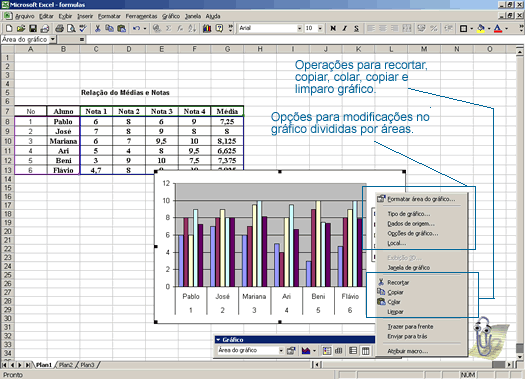This screenshot has height=379, width=525.
Task: Click Merge and Center toolbar icon
Action: [x=407, y=28]
